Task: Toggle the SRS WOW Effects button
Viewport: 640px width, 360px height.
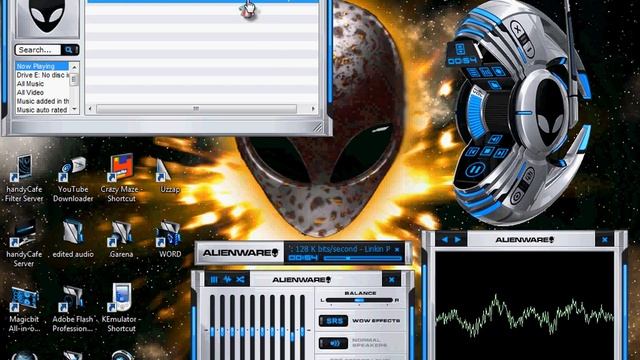Action: tap(333, 321)
